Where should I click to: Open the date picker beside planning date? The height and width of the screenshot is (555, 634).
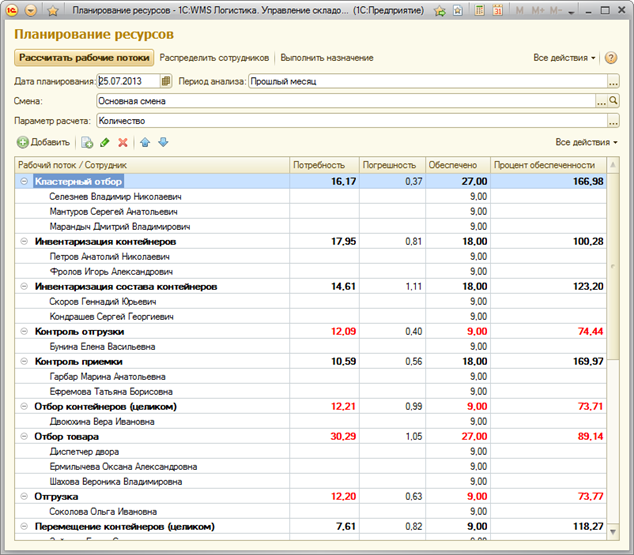[x=166, y=81]
